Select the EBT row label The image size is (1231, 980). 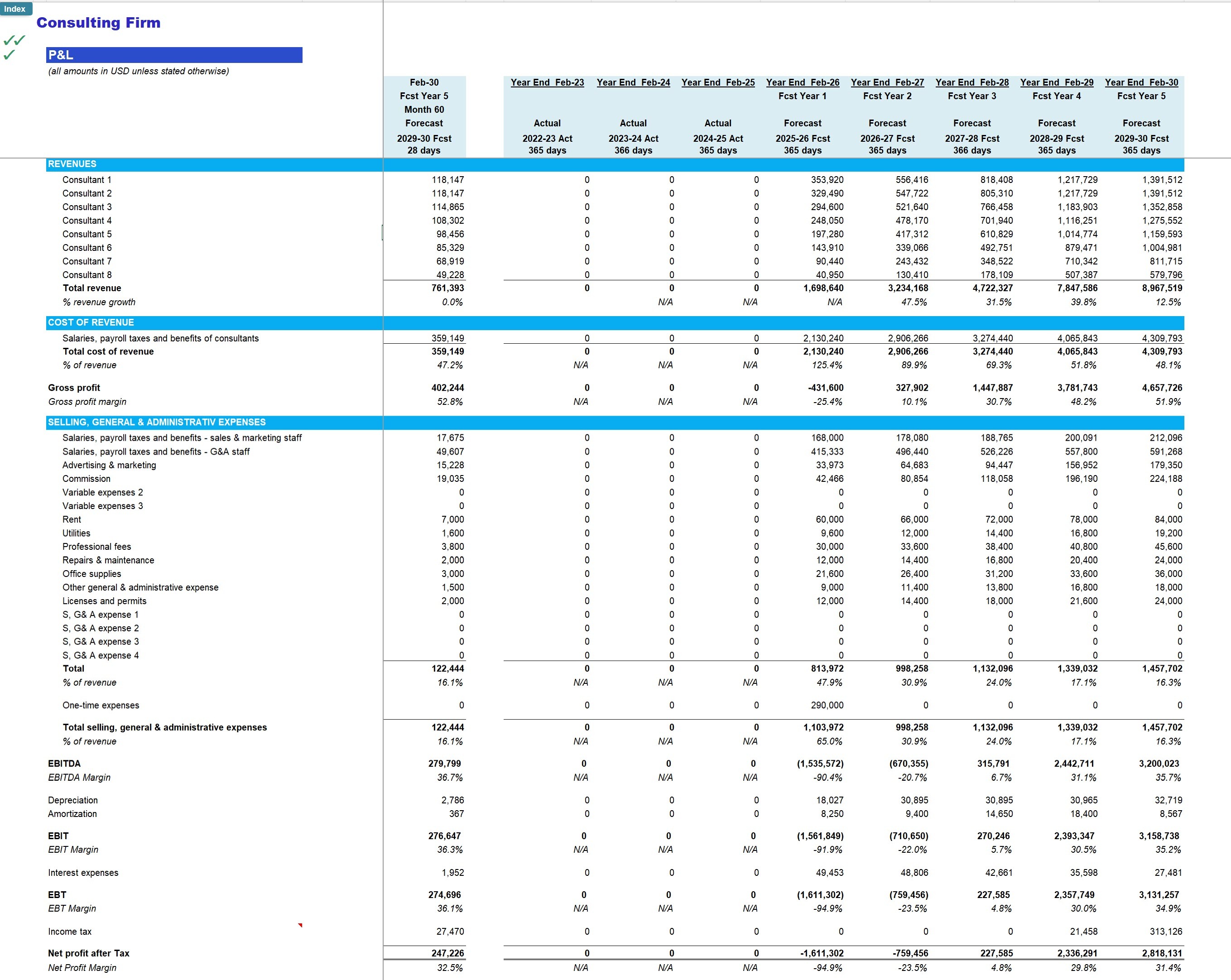(x=57, y=895)
